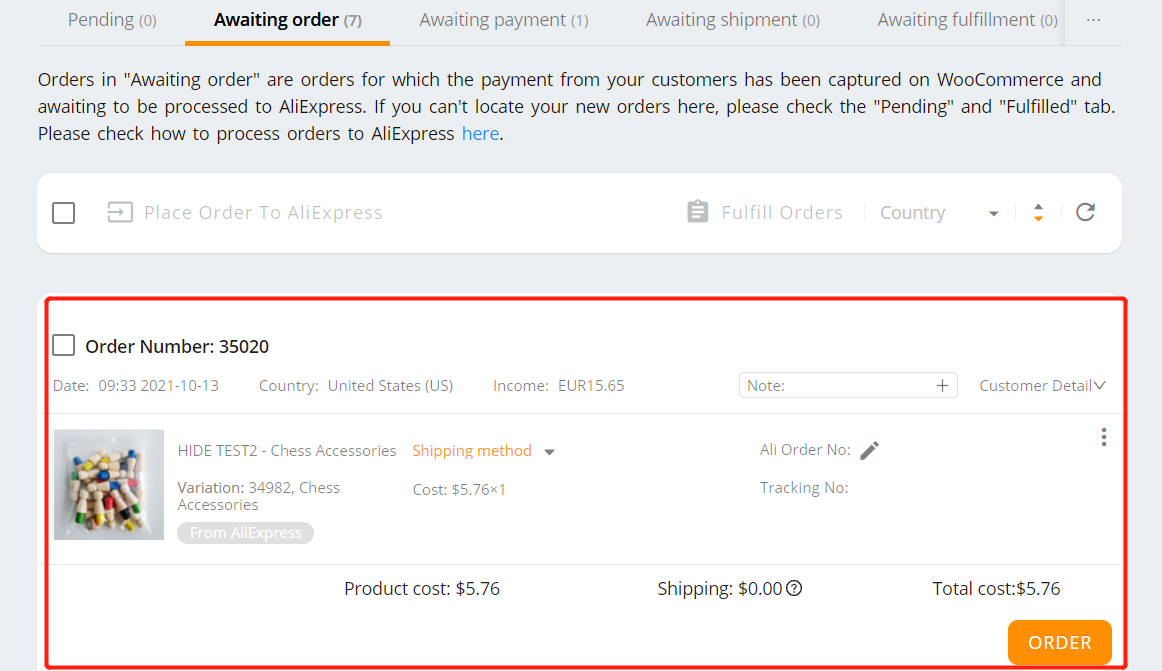
Task: Open the three-dot product options menu
Action: [1103, 437]
